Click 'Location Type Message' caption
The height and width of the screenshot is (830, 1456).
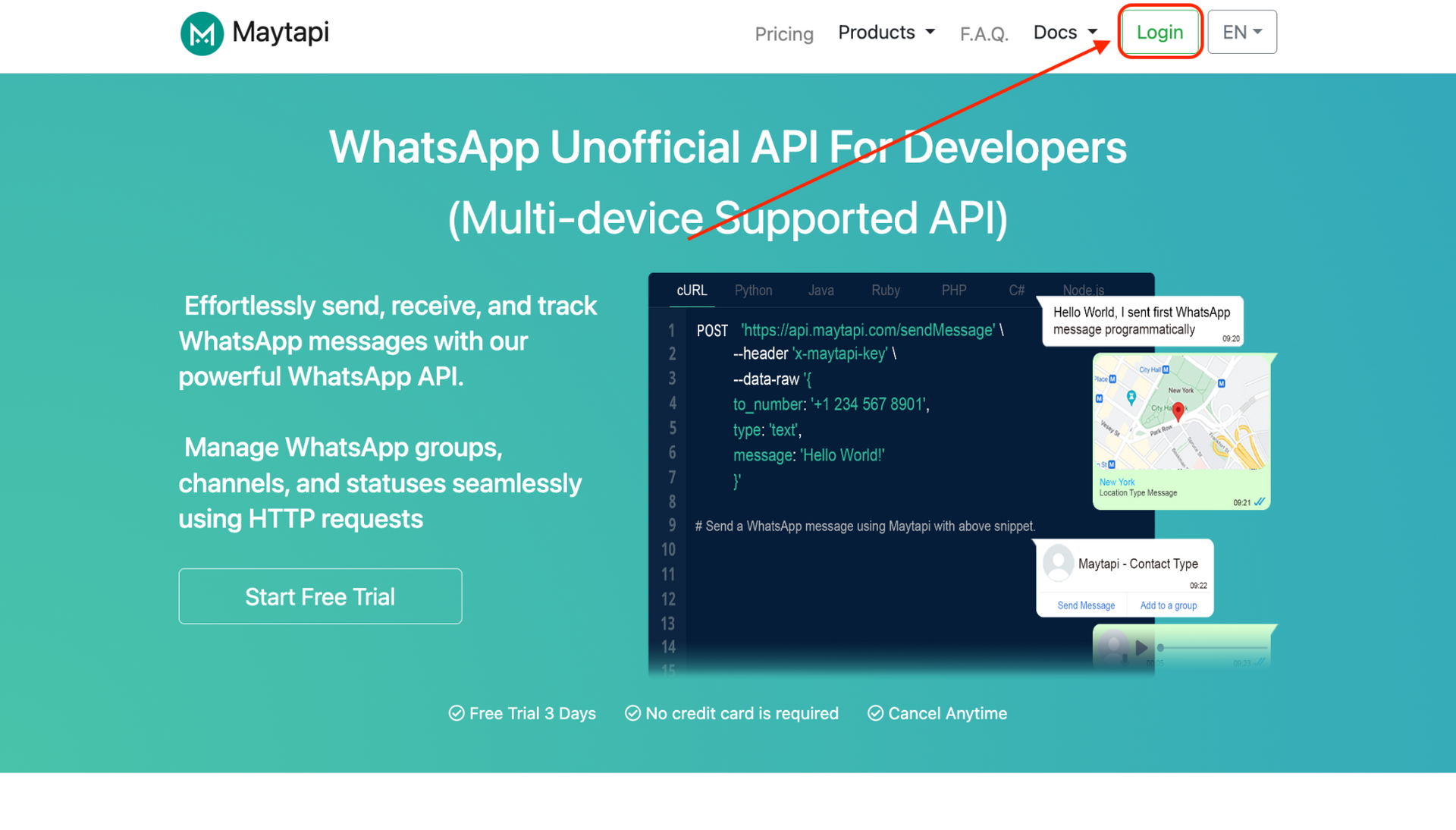[1138, 493]
